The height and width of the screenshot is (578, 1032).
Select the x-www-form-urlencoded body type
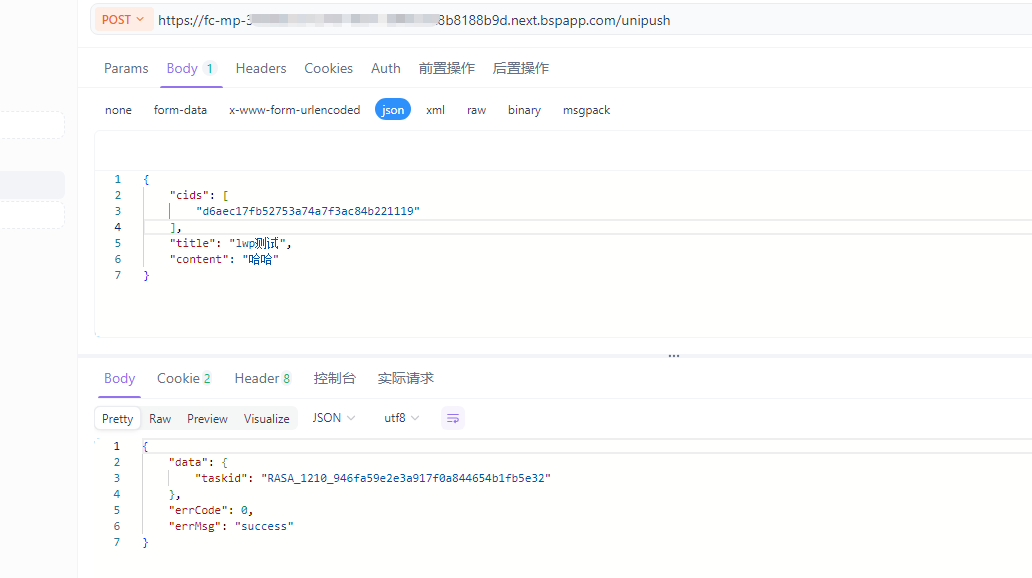(x=294, y=110)
